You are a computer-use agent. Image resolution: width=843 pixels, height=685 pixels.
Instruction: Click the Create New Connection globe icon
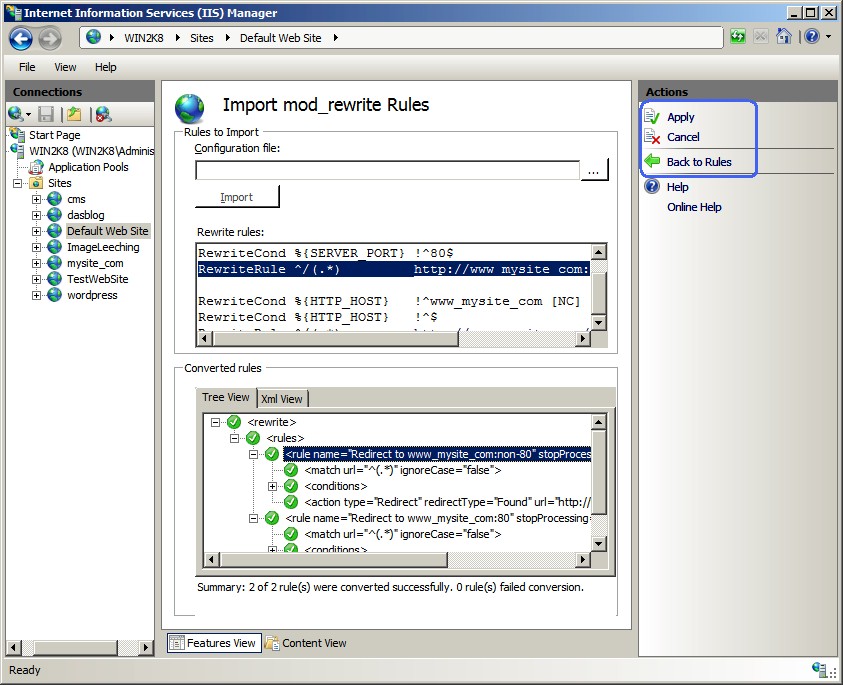[x=15, y=113]
